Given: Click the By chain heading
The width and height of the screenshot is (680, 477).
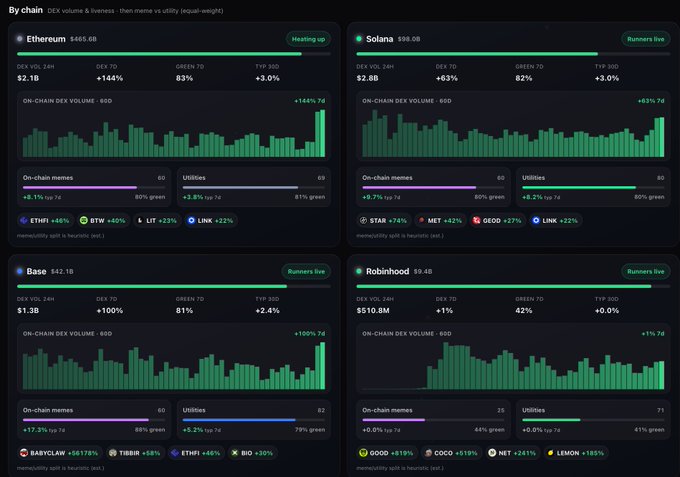Looking at the screenshot, I should pos(26,10).
